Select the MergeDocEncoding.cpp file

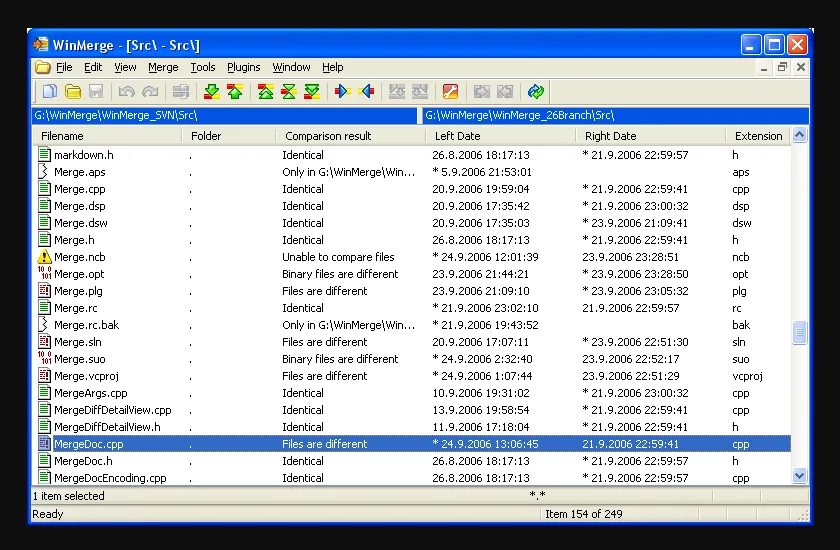110,478
